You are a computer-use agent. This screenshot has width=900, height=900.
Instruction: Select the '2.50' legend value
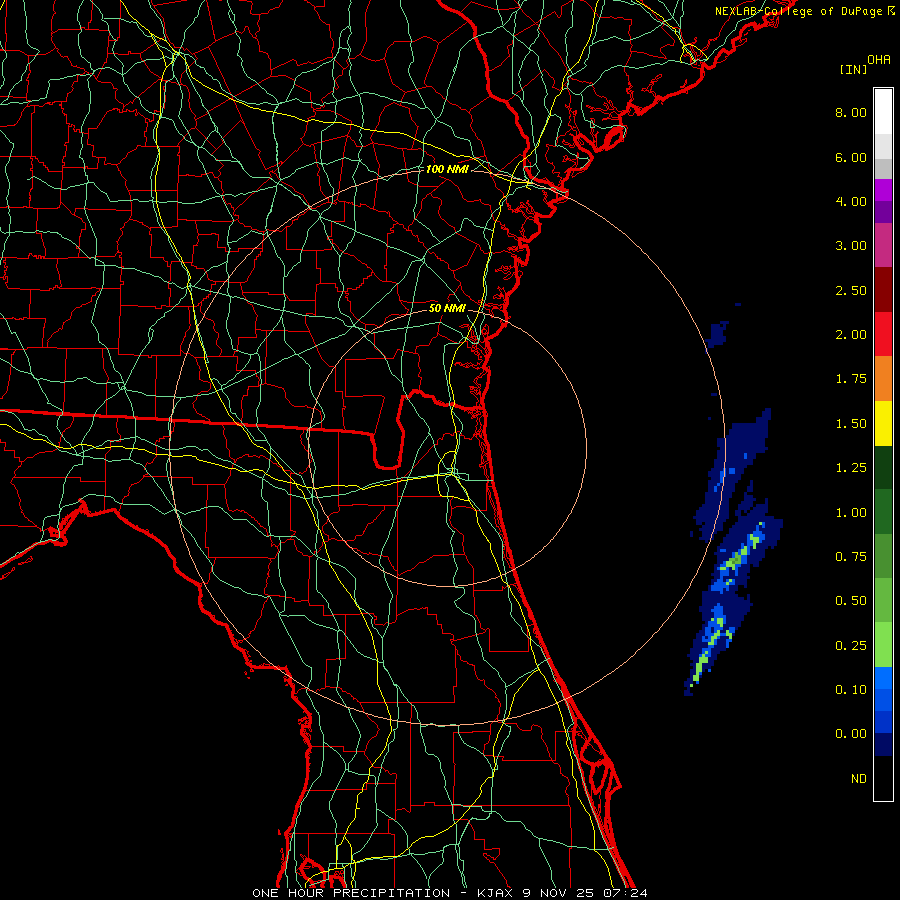pos(851,290)
